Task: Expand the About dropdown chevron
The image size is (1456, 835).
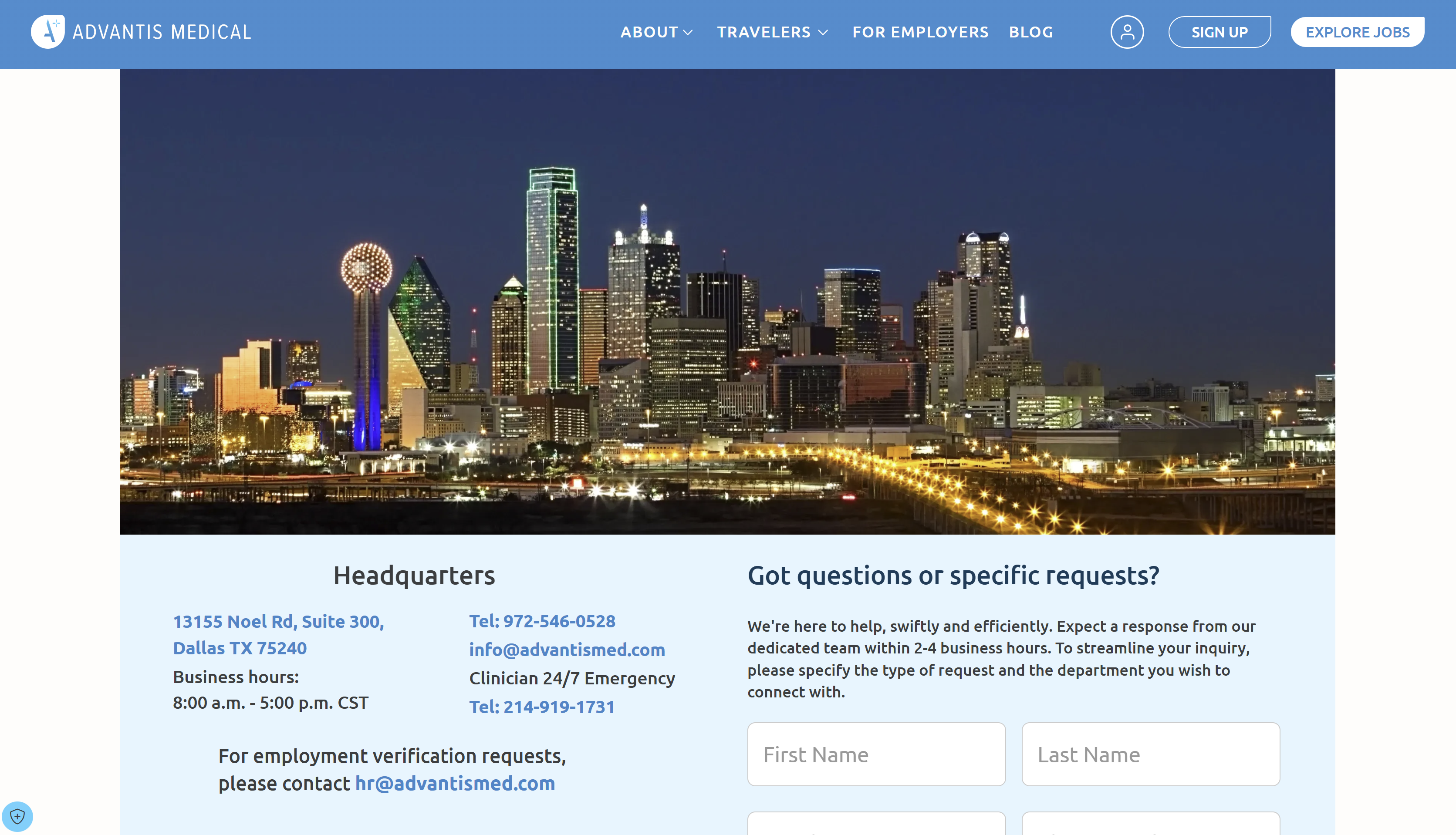Action: pyautogui.click(x=688, y=33)
